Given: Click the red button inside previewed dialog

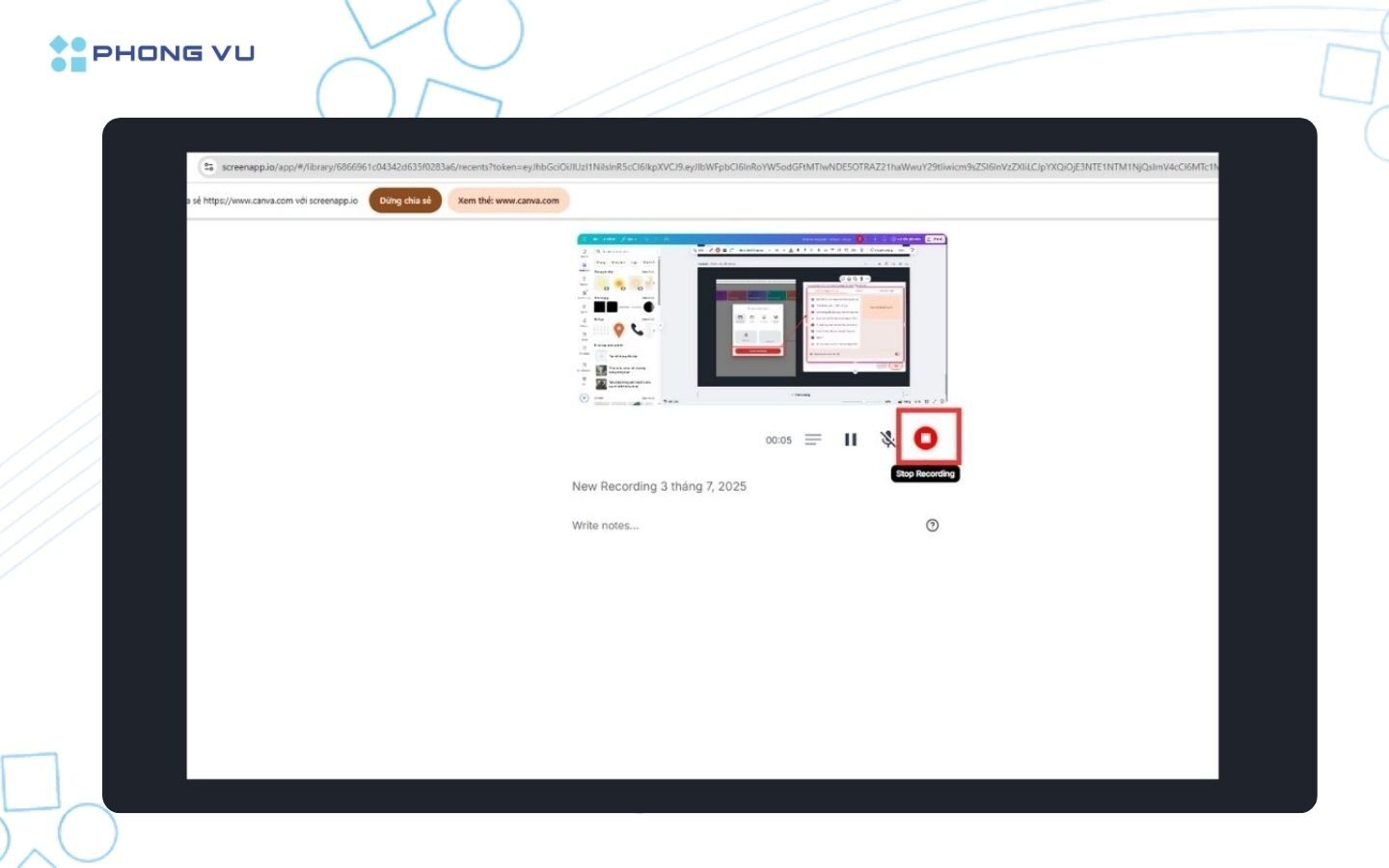Looking at the screenshot, I should 758,351.
